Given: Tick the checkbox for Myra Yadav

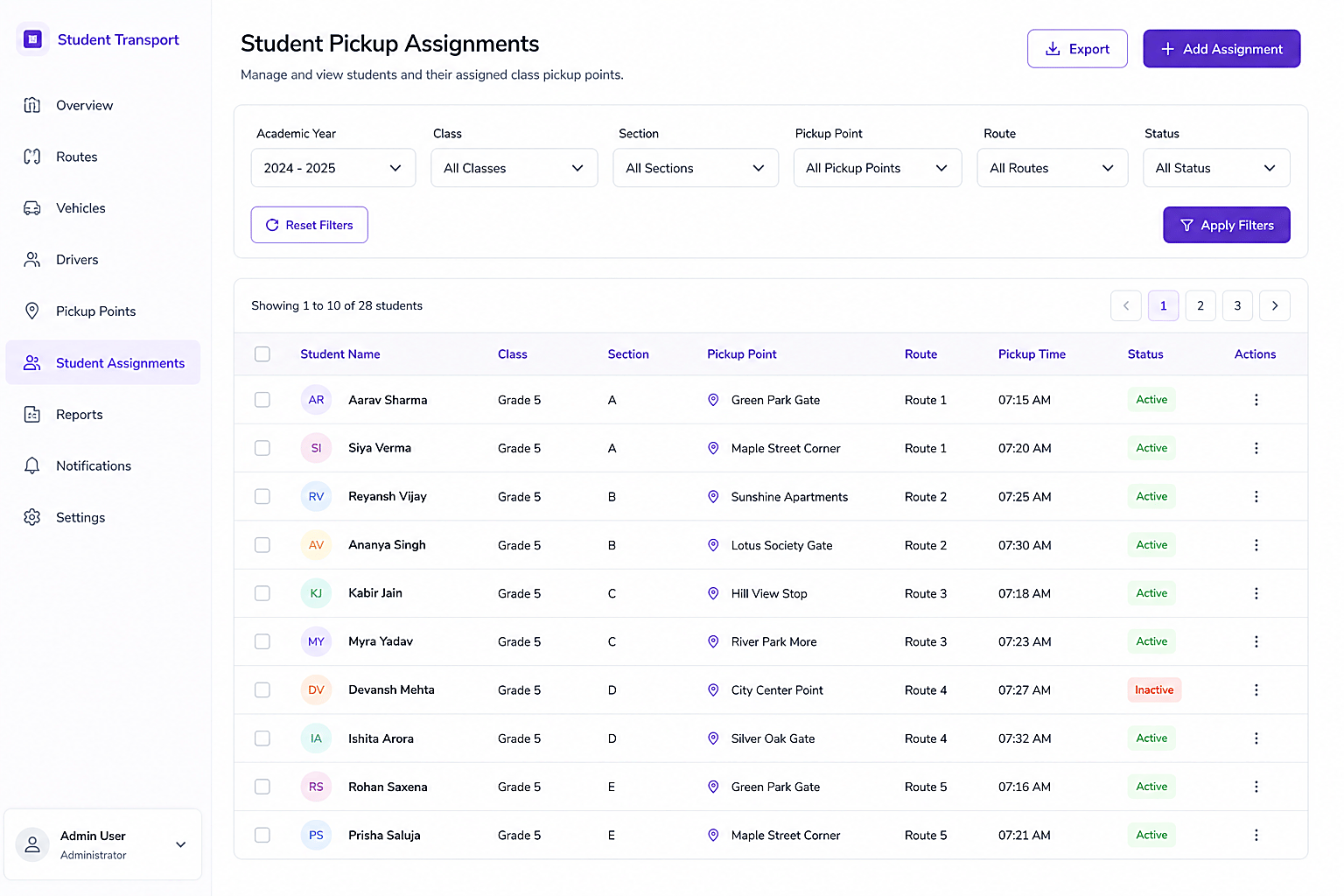Looking at the screenshot, I should 262,641.
